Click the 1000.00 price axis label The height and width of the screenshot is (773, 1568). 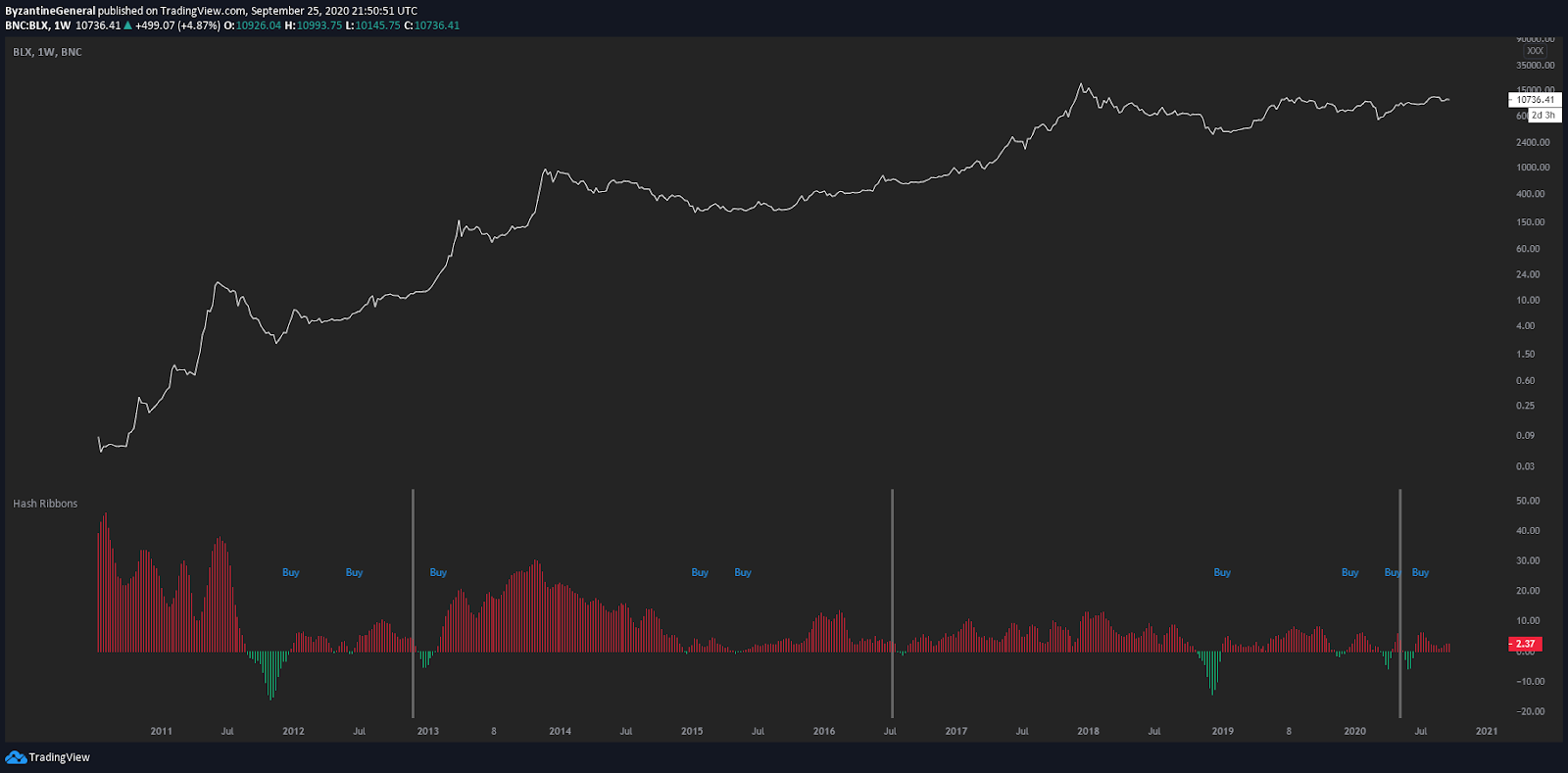[x=1534, y=168]
